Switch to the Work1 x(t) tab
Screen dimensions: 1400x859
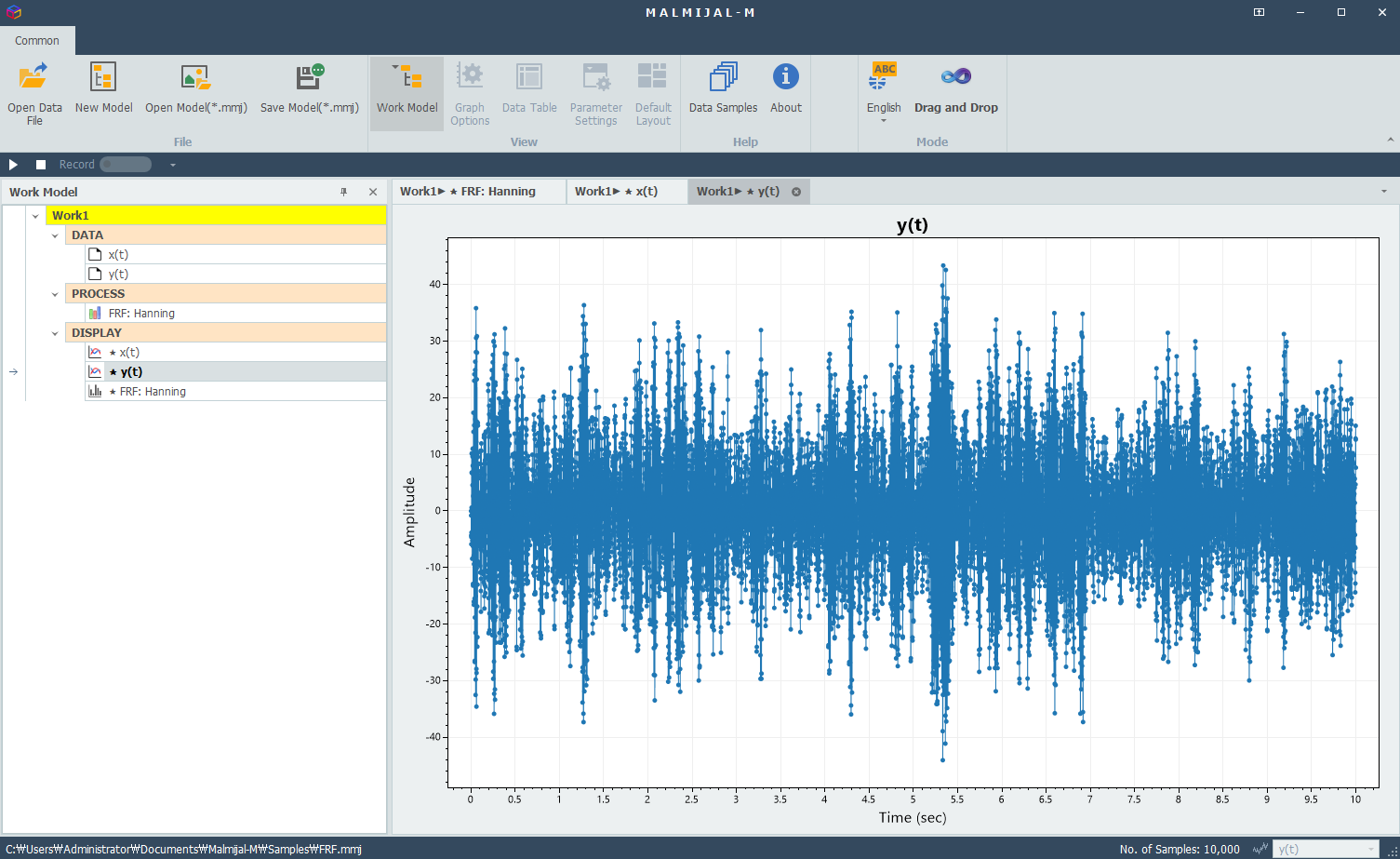[x=626, y=192]
